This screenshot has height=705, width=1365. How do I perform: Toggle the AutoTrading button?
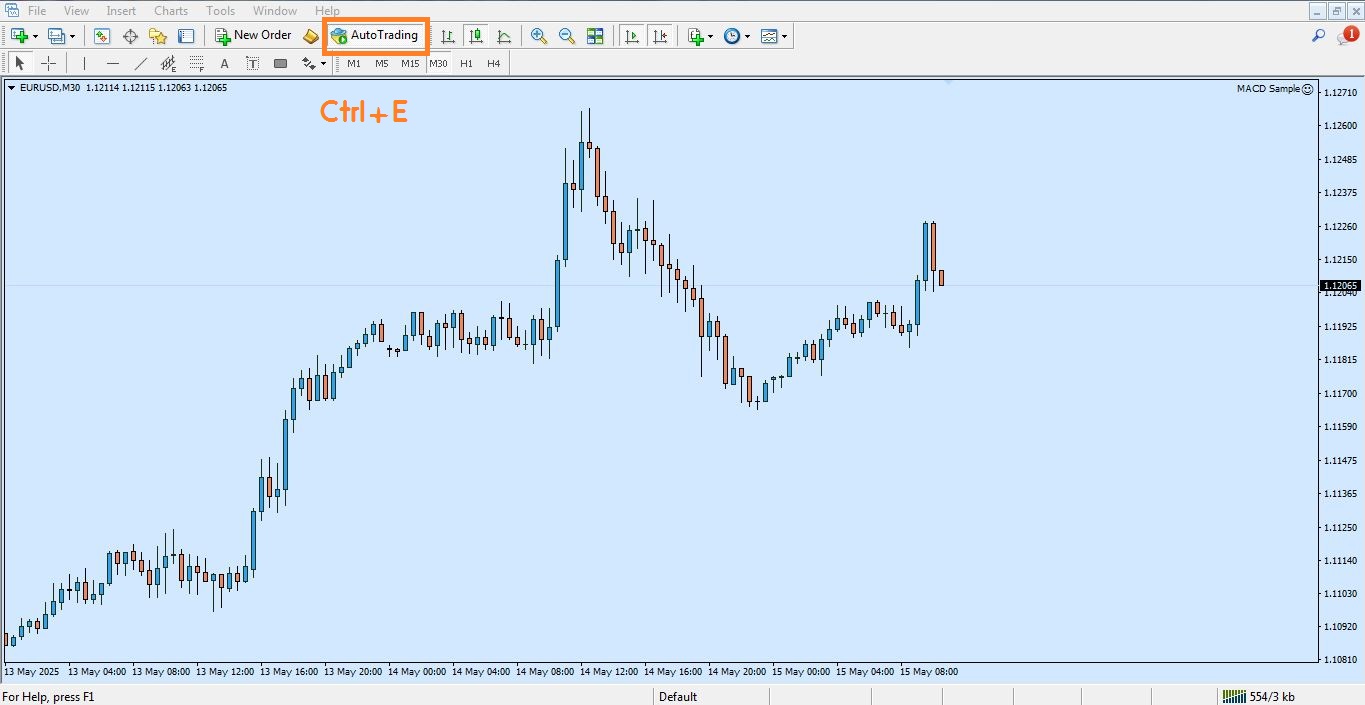click(375, 36)
